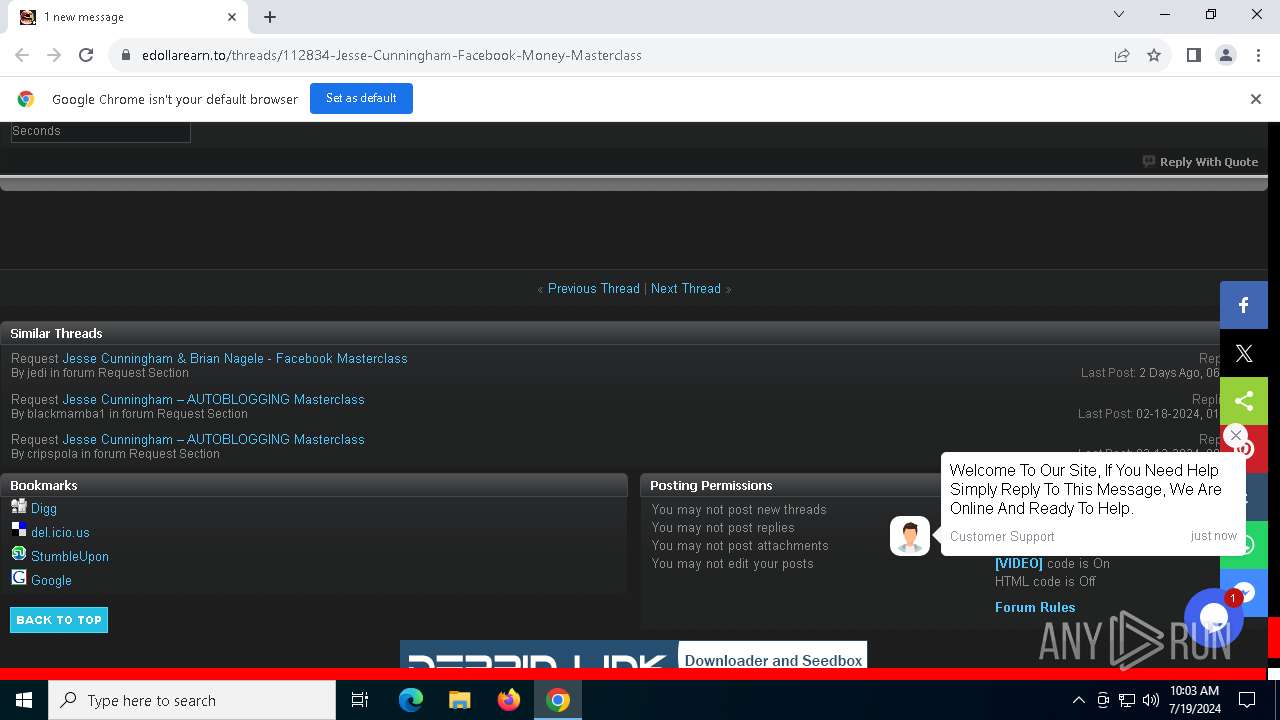This screenshot has width=1280, height=720.
Task: Click the green share icon in sidebar
Action: coord(1244,401)
